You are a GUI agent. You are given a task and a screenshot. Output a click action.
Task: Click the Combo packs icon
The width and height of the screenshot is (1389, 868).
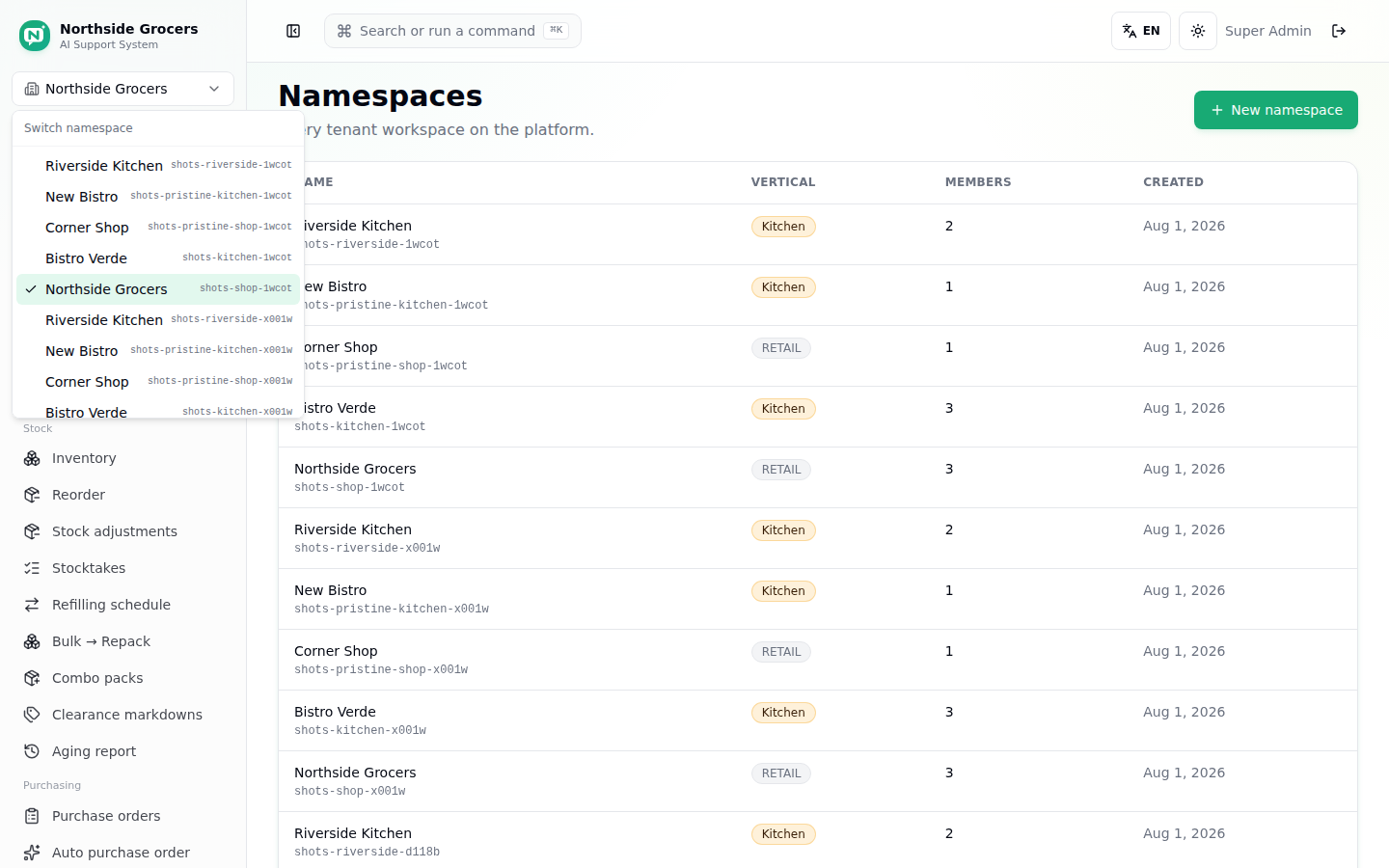(32, 678)
